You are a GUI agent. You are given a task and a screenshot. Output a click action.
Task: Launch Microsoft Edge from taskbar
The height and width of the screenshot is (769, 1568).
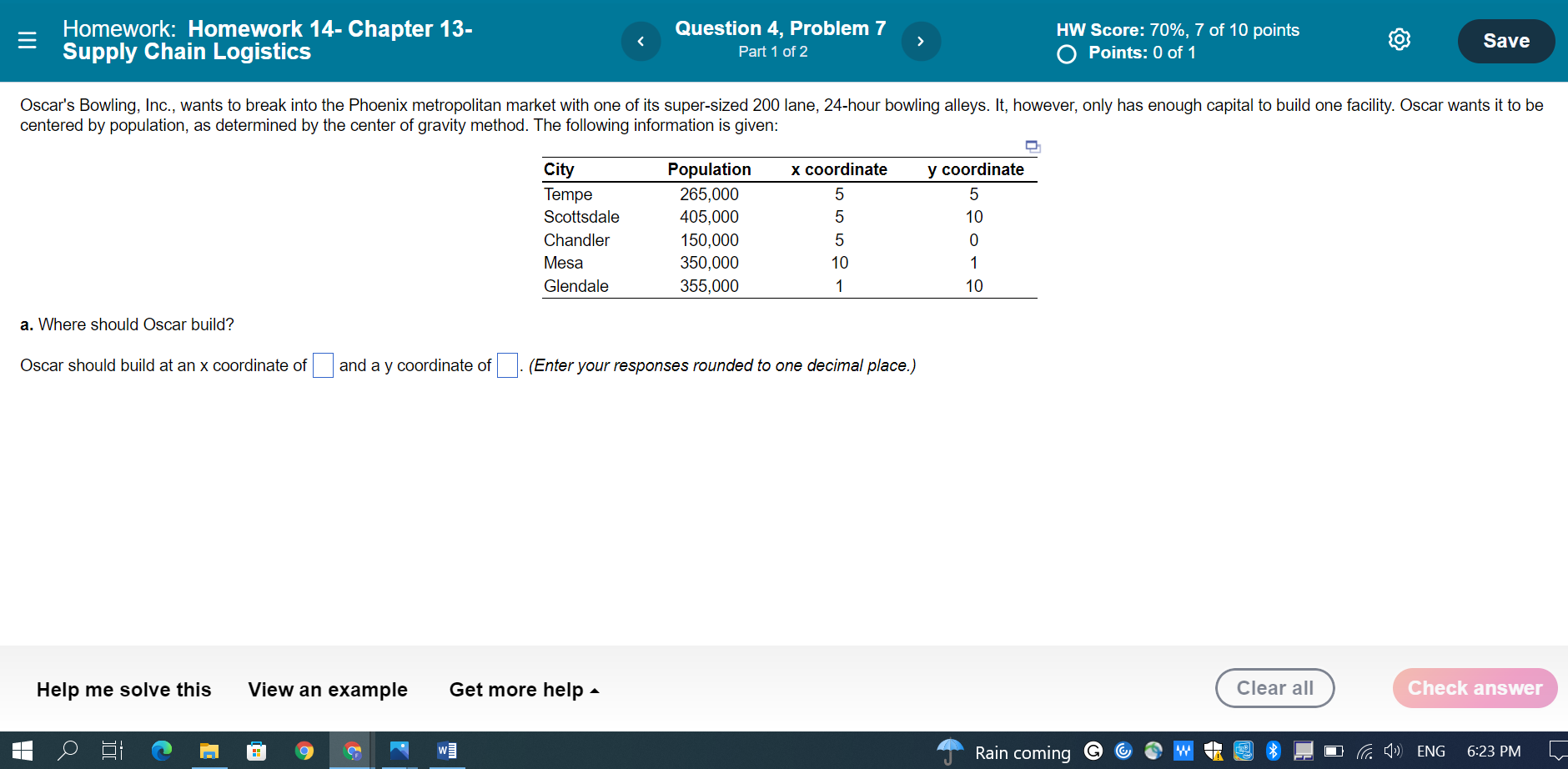(161, 751)
